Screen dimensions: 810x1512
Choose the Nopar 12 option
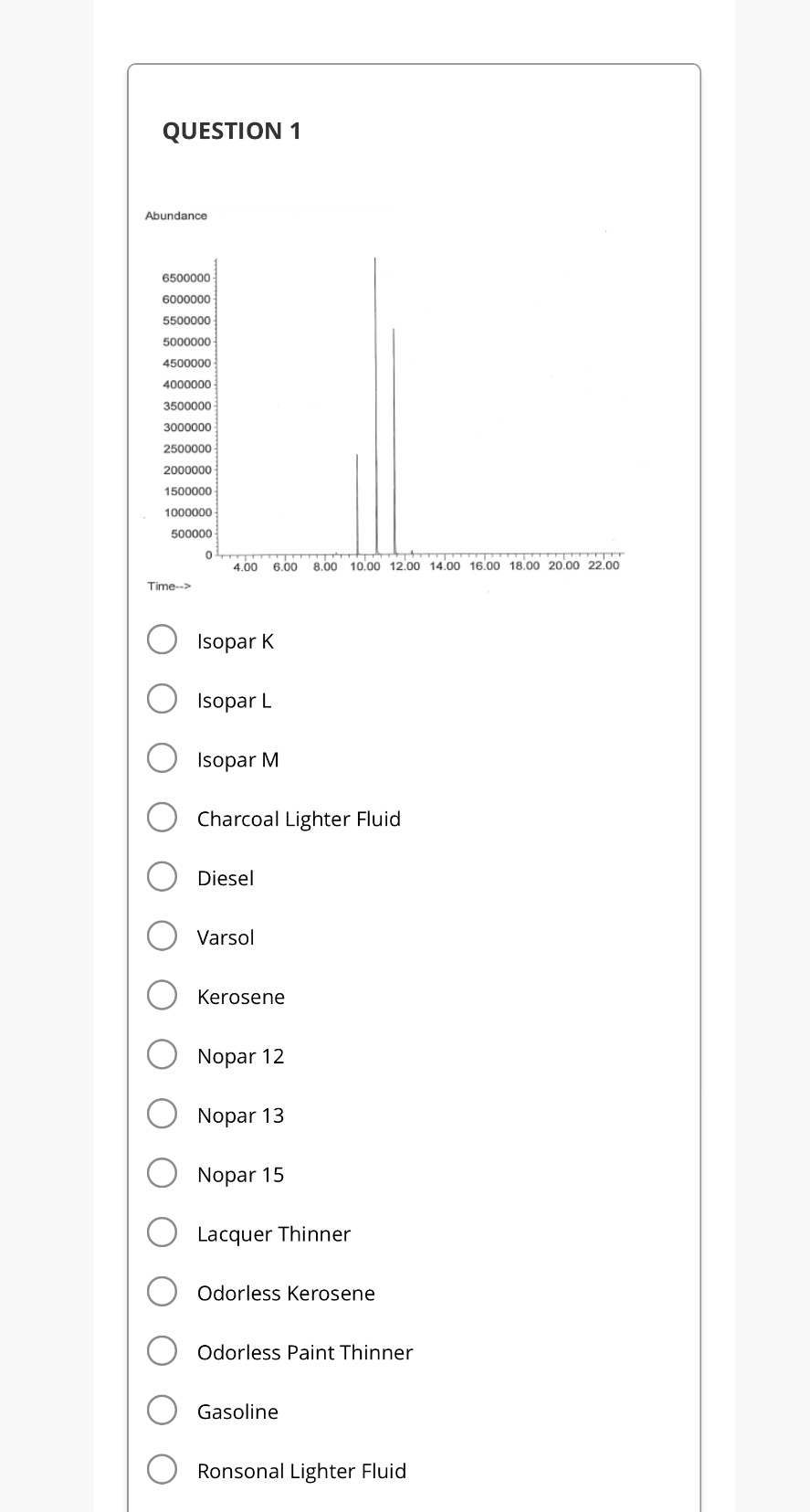pyautogui.click(x=162, y=1054)
